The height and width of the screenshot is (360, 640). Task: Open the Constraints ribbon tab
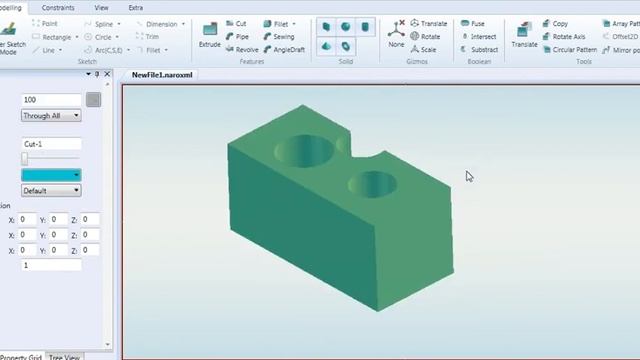58,8
